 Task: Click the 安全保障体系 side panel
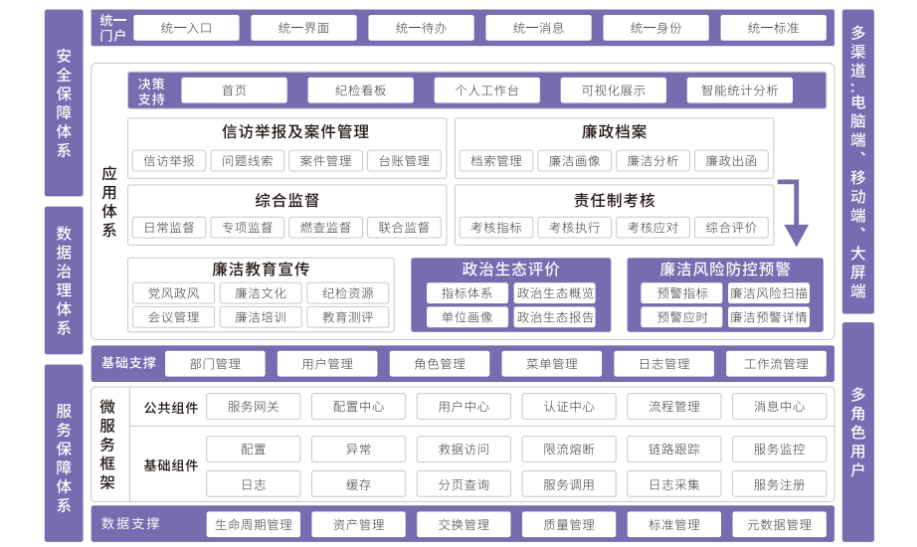click(64, 103)
